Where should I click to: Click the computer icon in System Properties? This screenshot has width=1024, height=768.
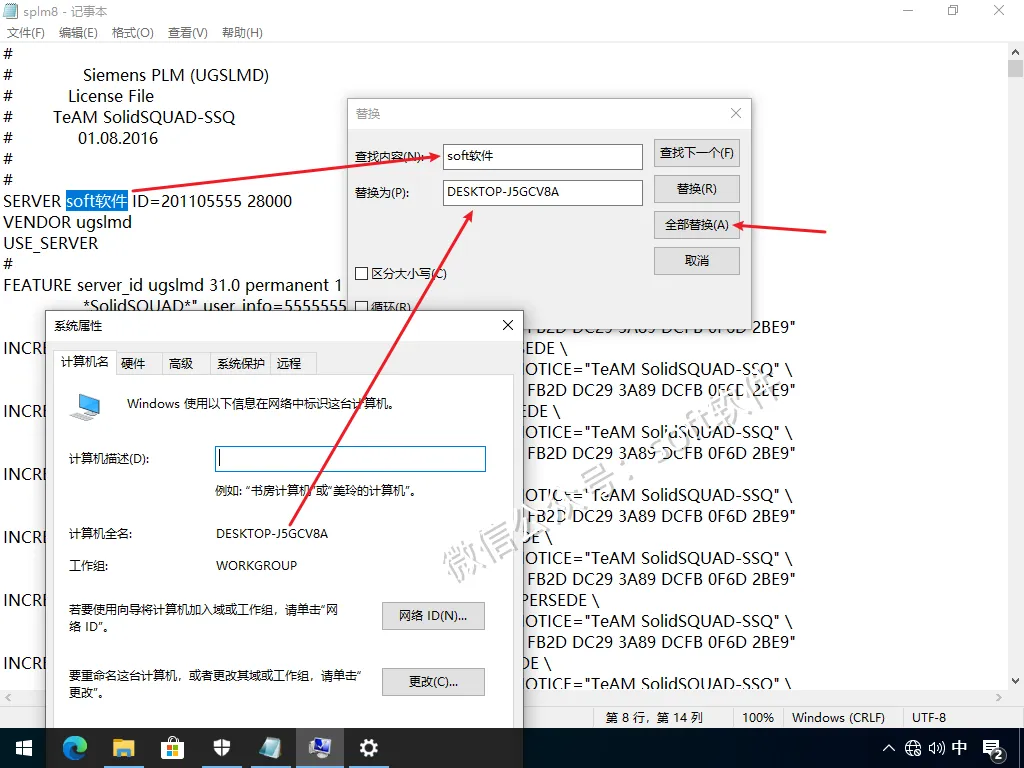86,406
